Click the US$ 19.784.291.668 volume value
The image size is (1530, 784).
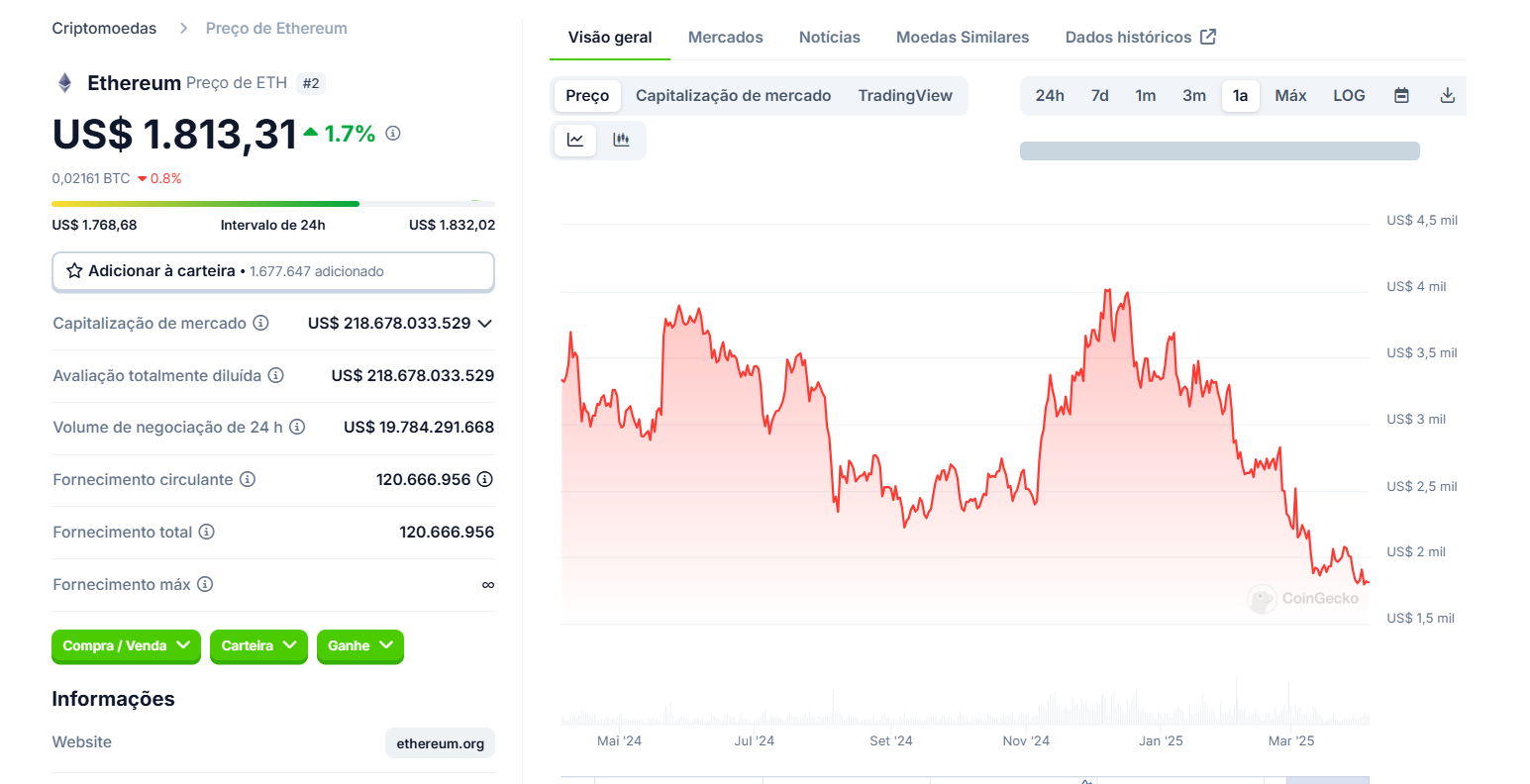point(419,428)
